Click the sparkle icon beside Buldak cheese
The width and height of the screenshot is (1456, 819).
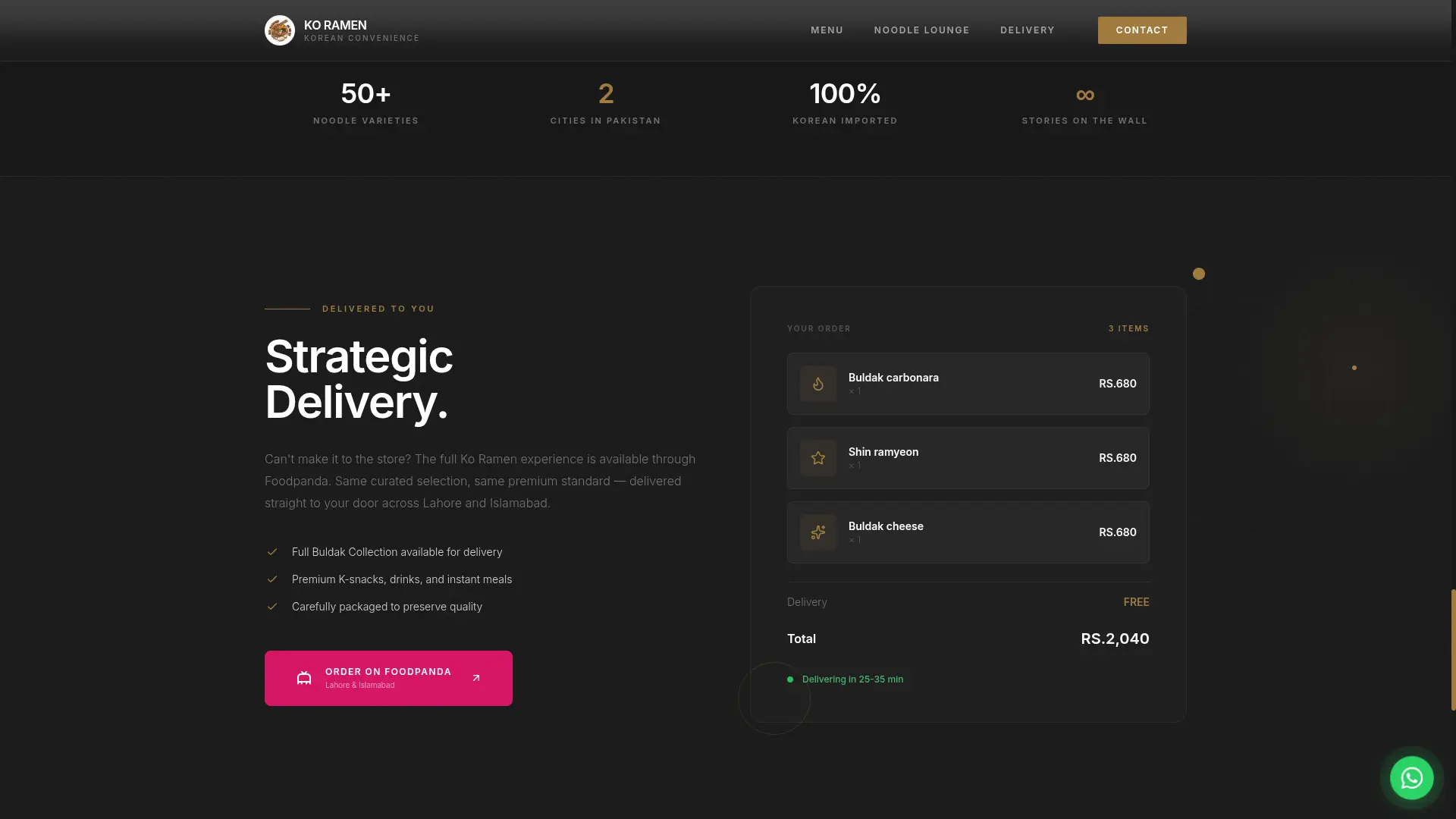(818, 532)
